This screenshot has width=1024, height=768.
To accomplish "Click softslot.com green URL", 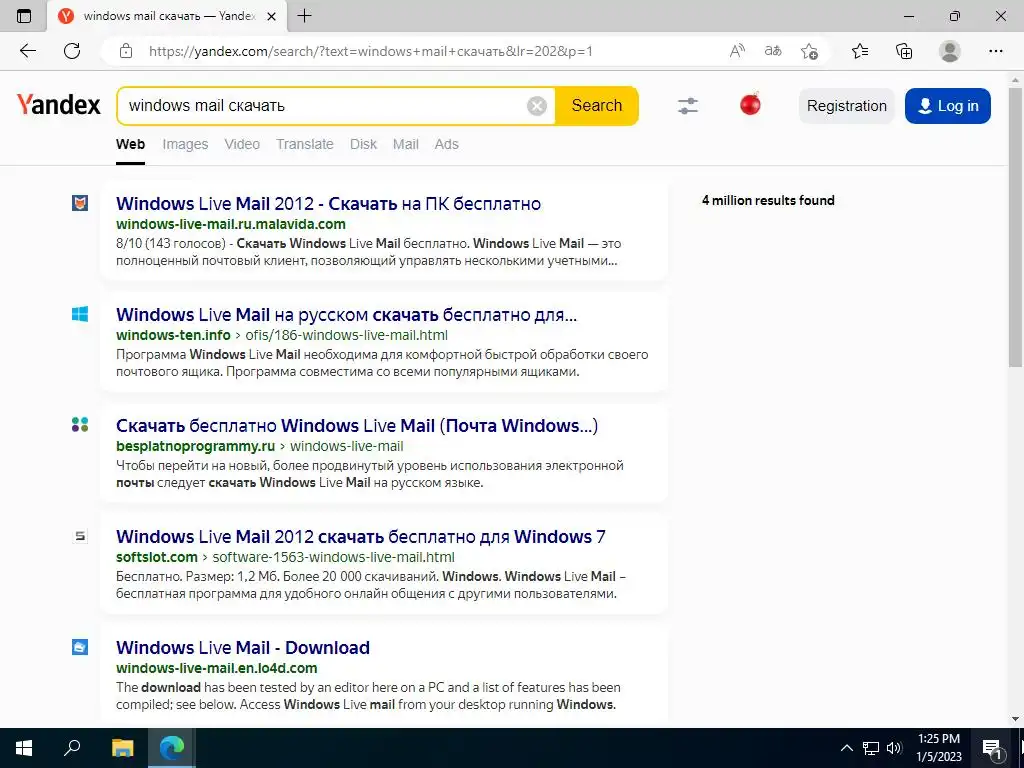I will pyautogui.click(x=157, y=557).
